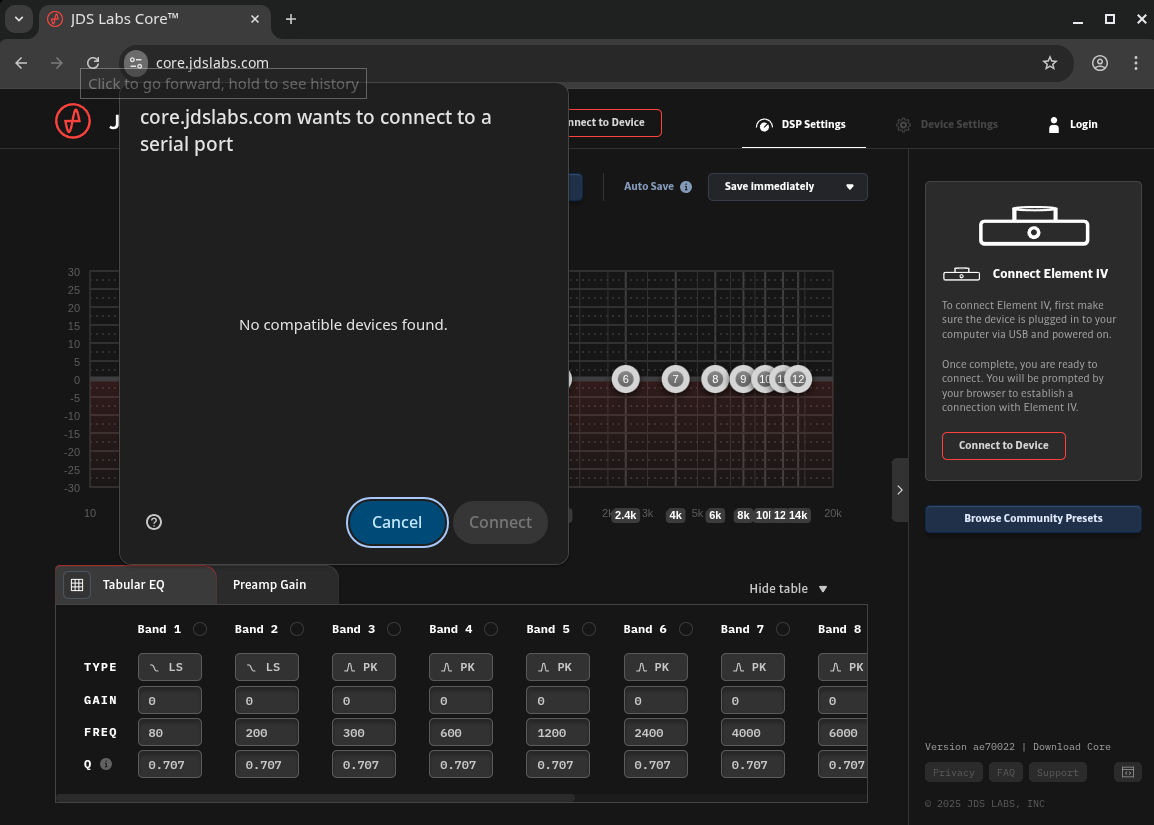The image size is (1154, 825).
Task: View site information icon in address bar
Action: click(136, 63)
